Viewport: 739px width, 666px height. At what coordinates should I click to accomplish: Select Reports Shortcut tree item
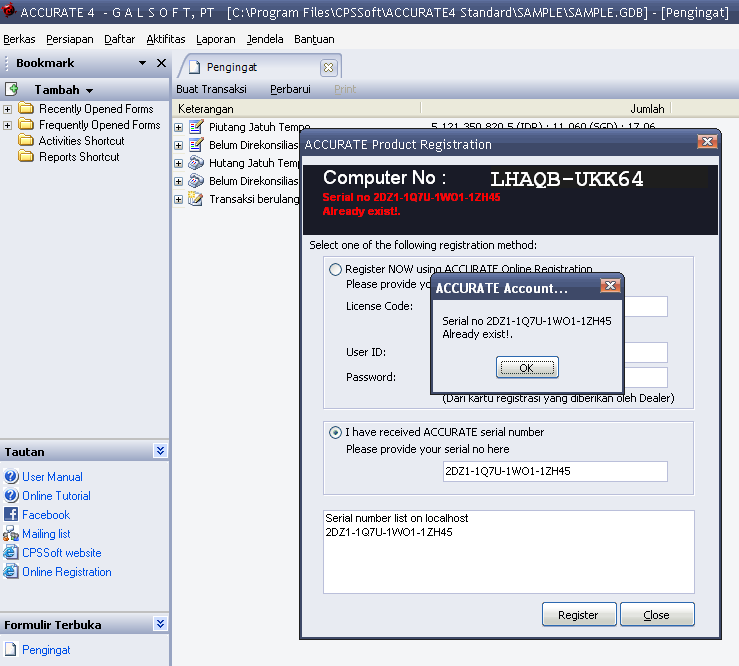(x=79, y=157)
